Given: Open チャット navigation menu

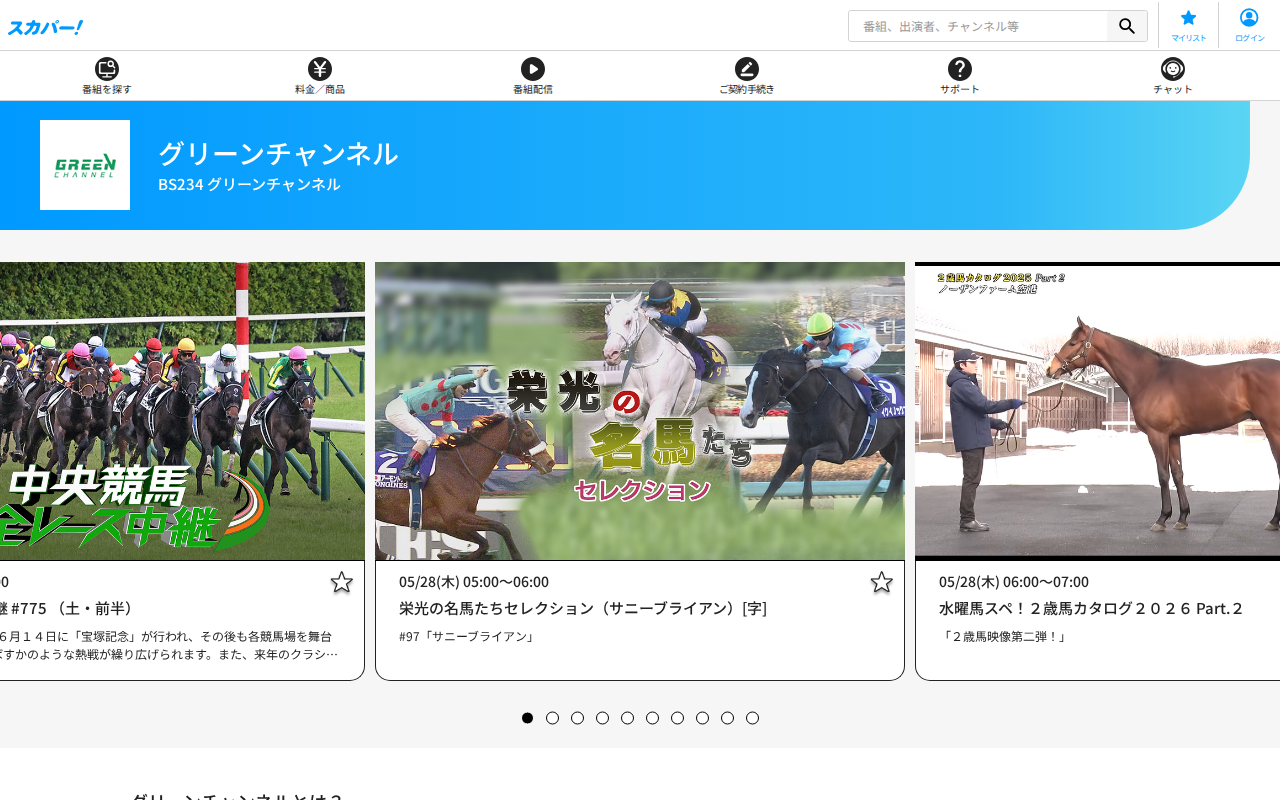Looking at the screenshot, I should [1173, 76].
